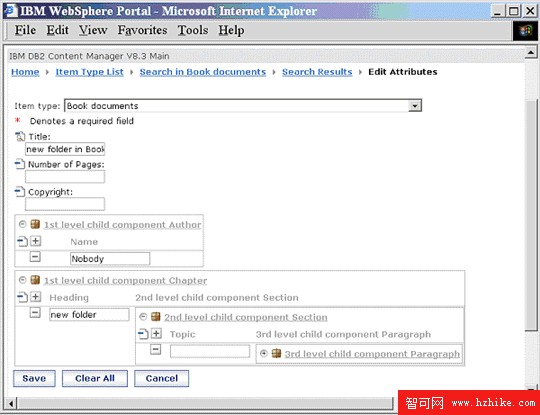Viewport: 540px width, 415px height.
Task: Remove the 'new folder' chapter row
Action: click(35, 313)
